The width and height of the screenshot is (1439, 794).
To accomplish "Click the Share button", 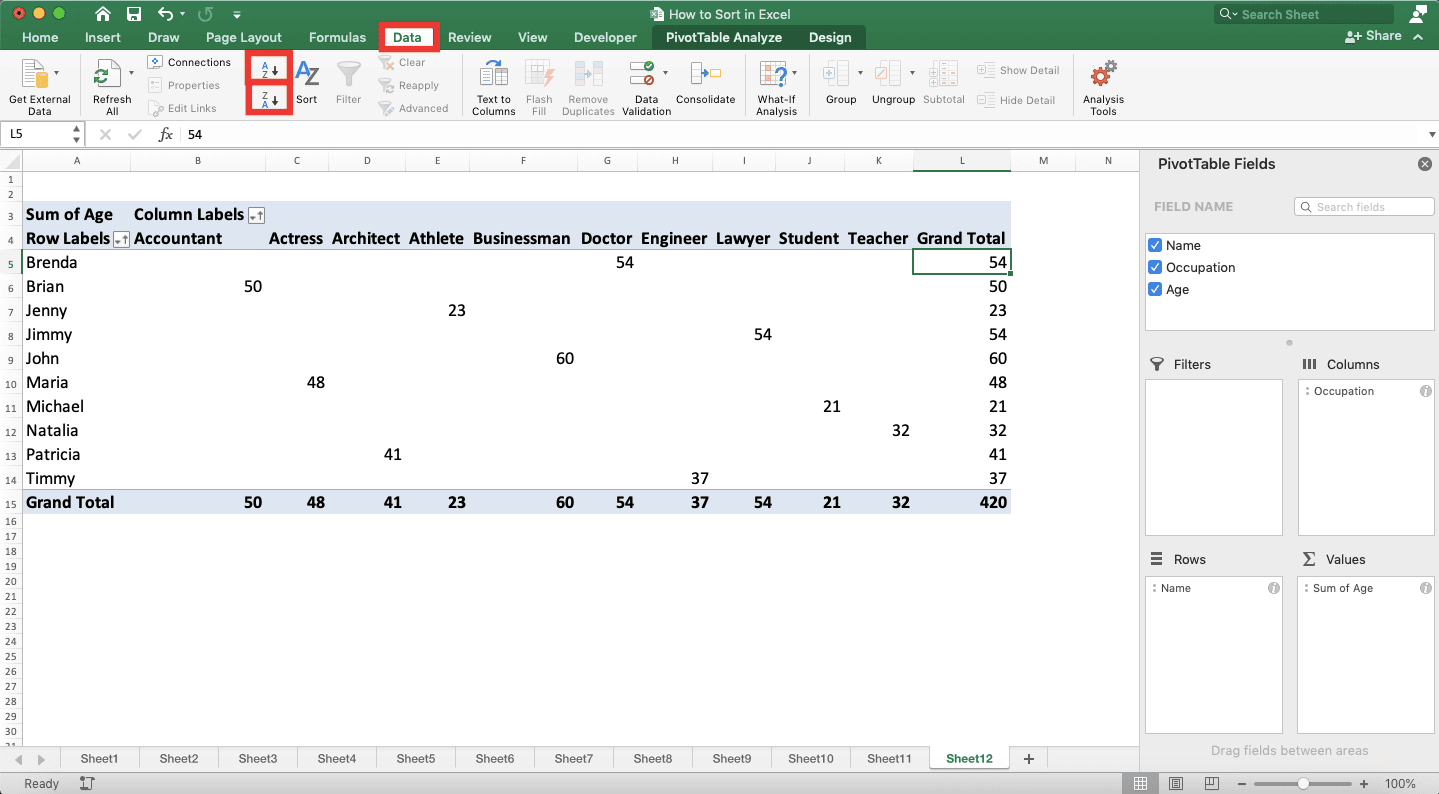I will point(1373,36).
